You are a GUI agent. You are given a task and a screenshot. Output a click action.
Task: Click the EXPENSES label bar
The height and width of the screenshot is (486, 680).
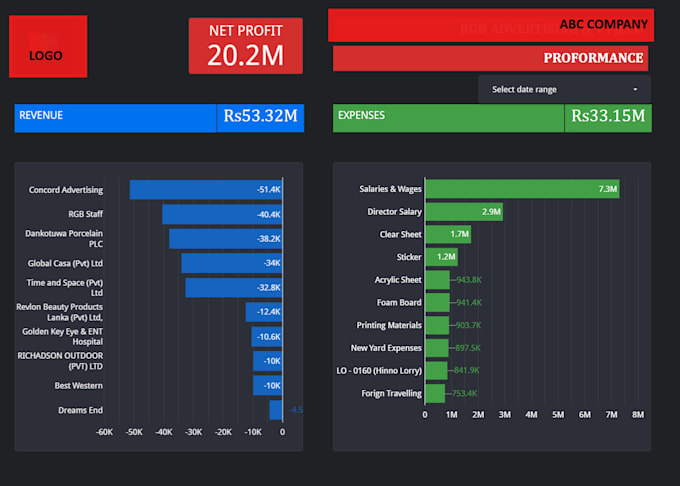point(448,118)
